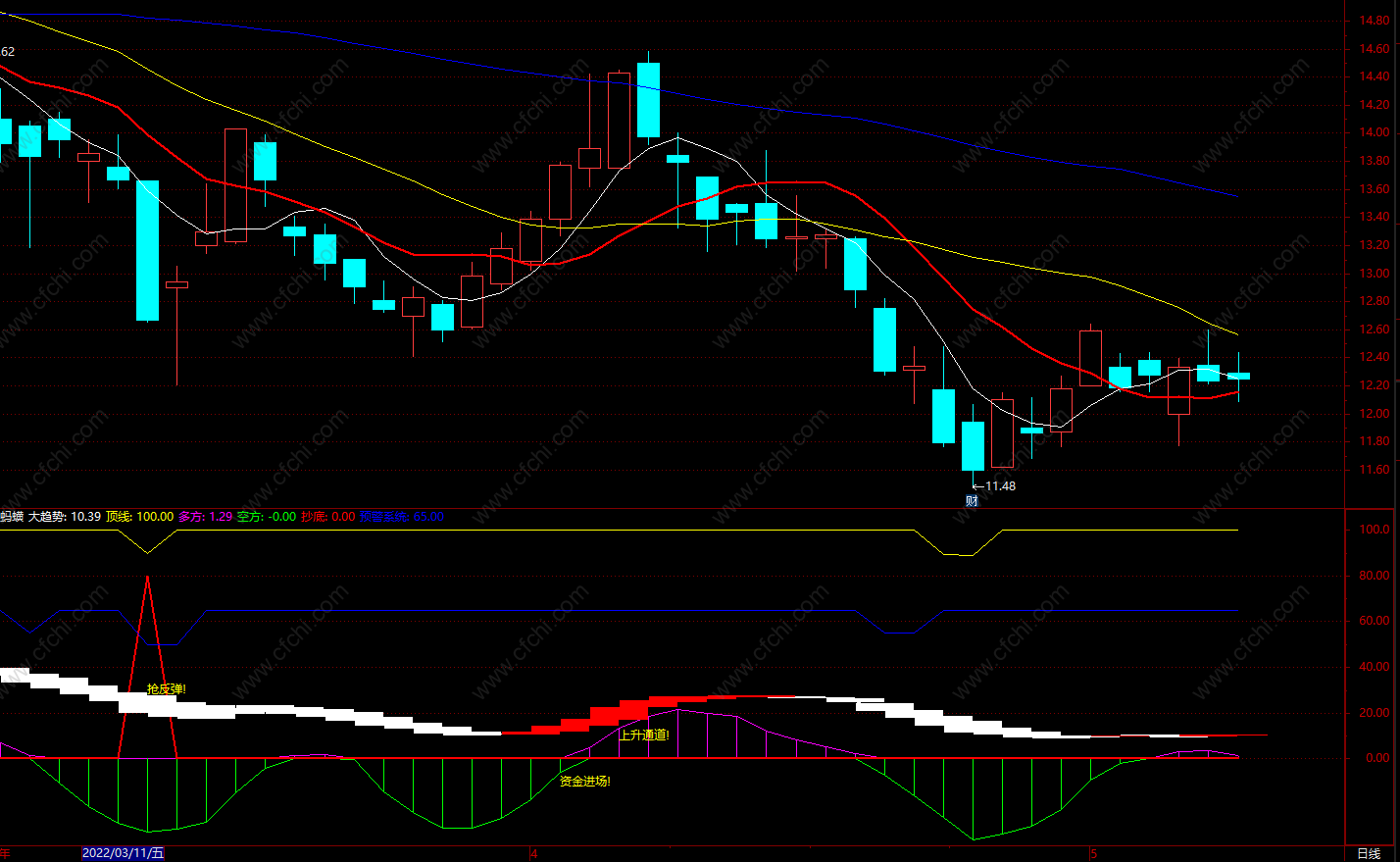
Task: Click the 抄底: 0.00 indicator value
Action: 328,516
